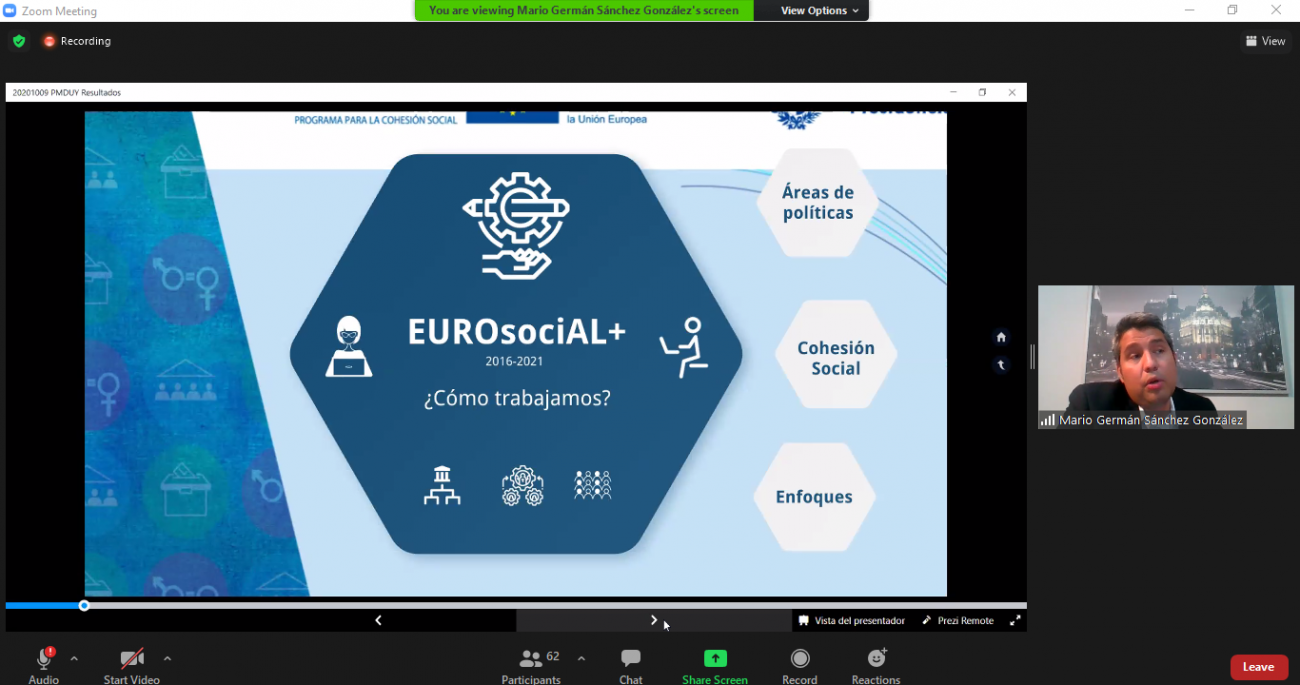The height and width of the screenshot is (685, 1300).
Task: Click the 20201009 PMDUY Resultados title
Action: click(x=67, y=92)
